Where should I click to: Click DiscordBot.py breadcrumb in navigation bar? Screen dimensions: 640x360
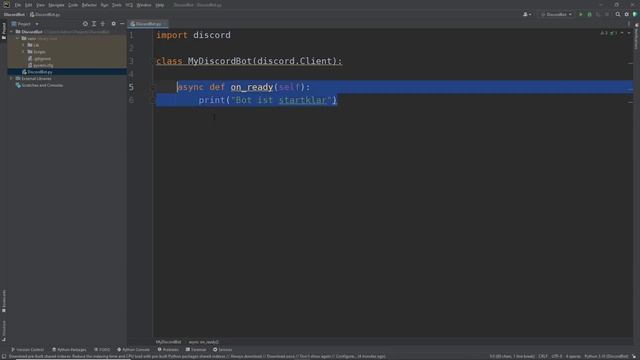click(45, 14)
